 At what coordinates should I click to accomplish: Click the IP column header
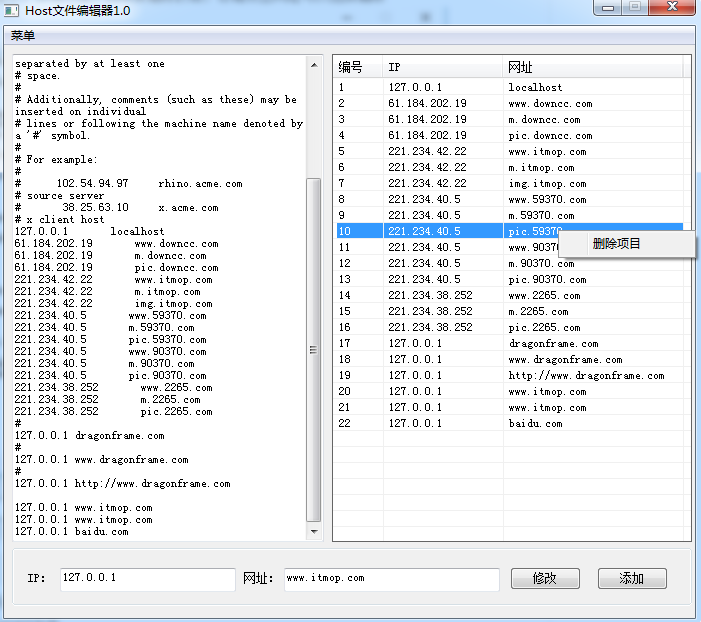(442, 67)
